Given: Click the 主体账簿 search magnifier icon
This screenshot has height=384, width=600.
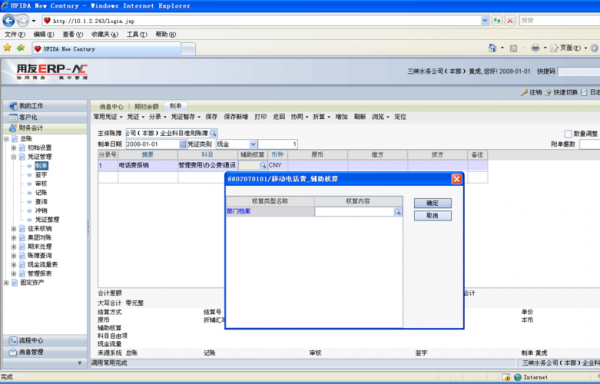Looking at the screenshot, I should click(x=213, y=133).
